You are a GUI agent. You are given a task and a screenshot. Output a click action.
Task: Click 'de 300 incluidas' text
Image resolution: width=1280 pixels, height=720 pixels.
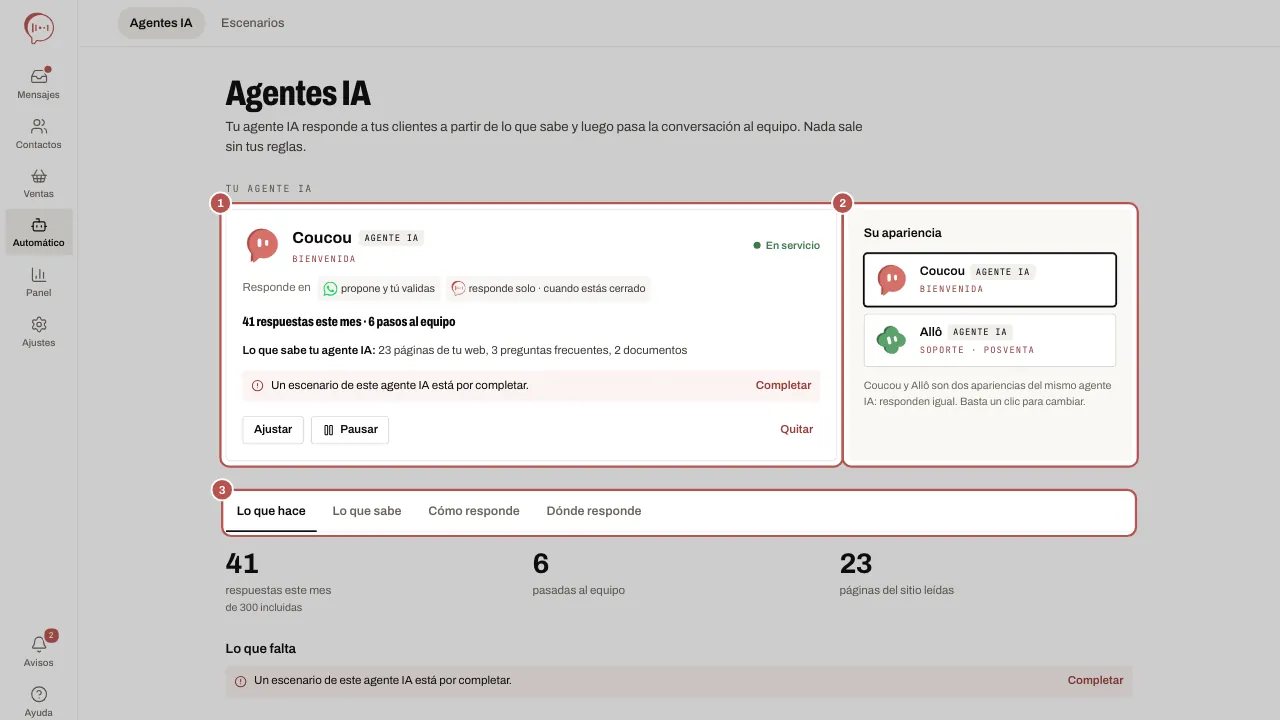click(x=264, y=608)
